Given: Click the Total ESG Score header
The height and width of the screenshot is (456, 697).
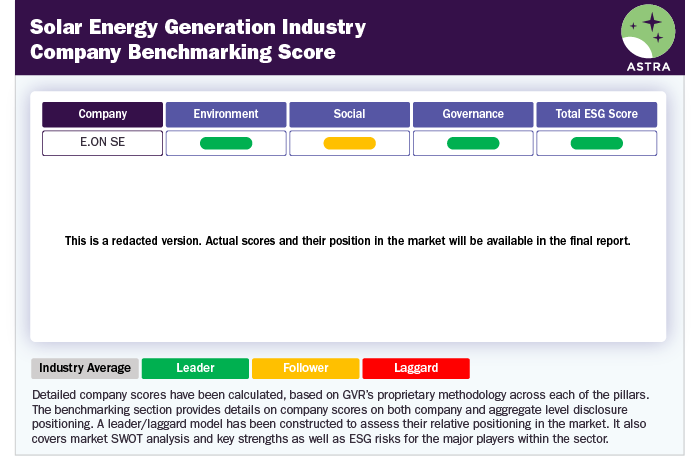Looking at the screenshot, I should 596,115.
